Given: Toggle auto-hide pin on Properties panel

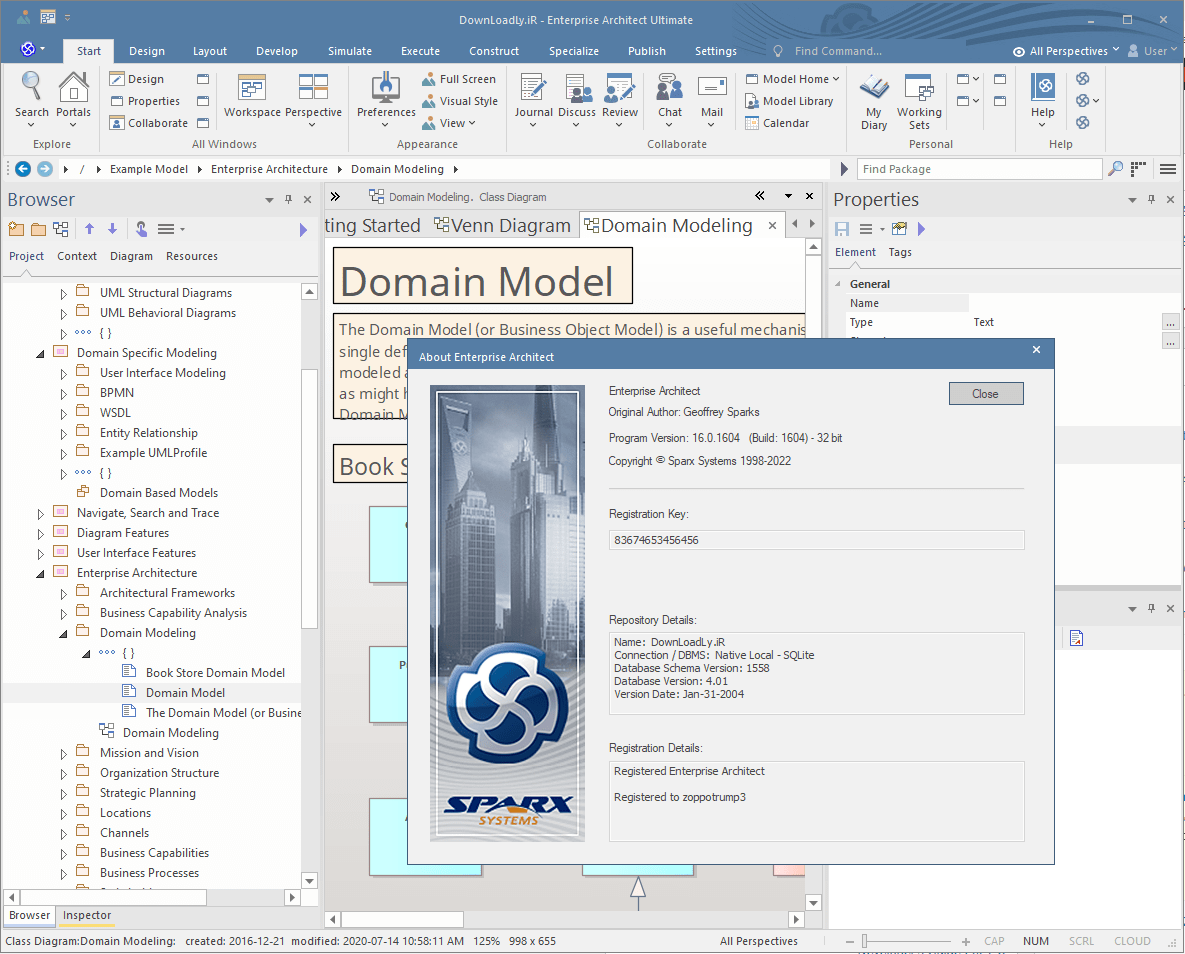Looking at the screenshot, I should (x=1151, y=200).
